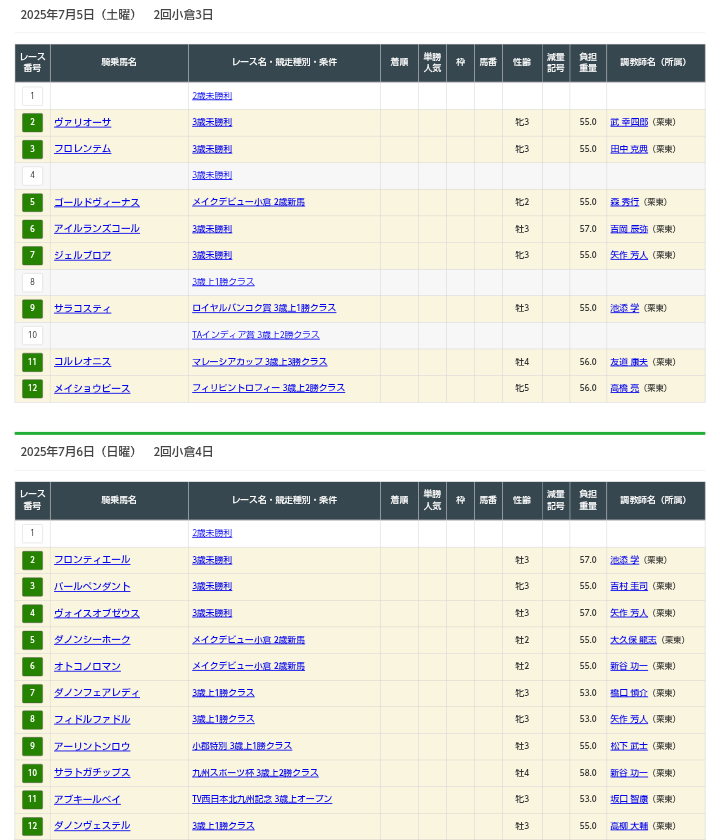This screenshot has width=720, height=840.
Task: Open horse link フロンティエール
Action: [92, 560]
